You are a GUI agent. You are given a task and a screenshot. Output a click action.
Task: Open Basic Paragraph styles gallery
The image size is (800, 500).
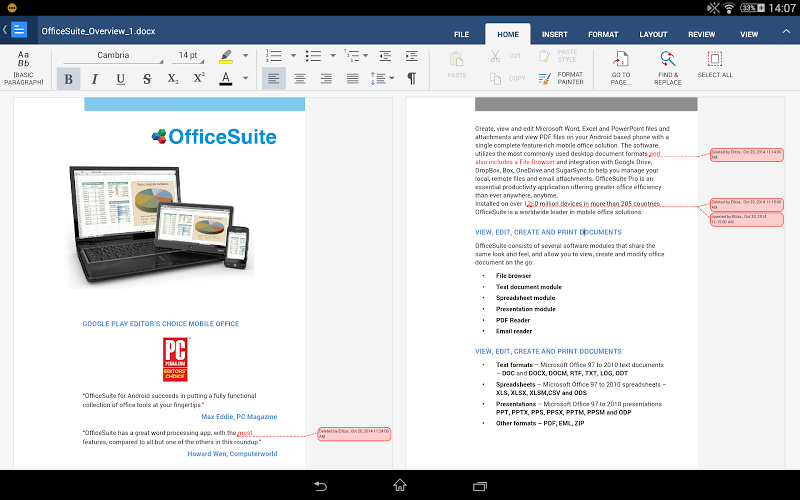(x=23, y=67)
